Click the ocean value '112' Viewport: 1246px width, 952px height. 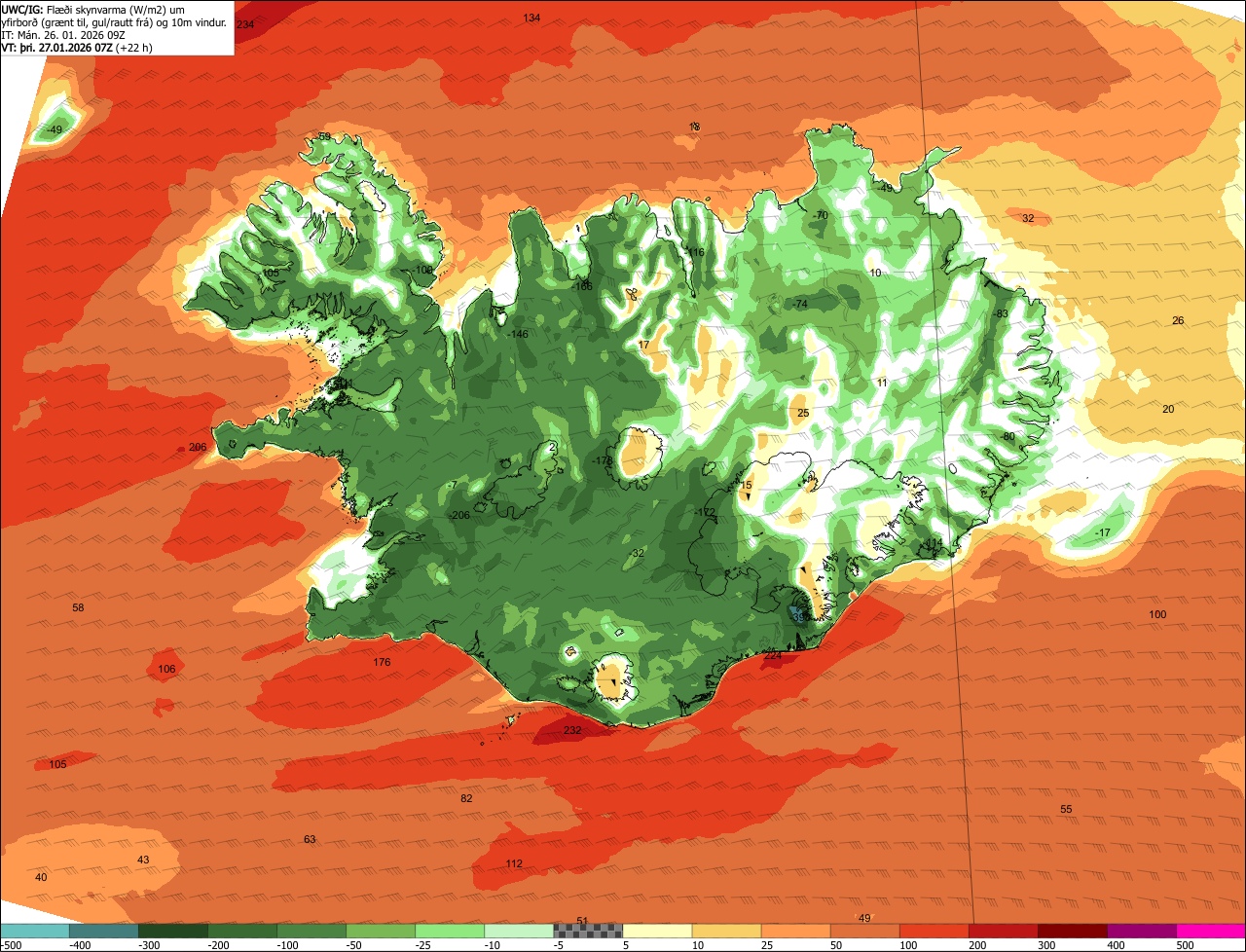(x=514, y=864)
